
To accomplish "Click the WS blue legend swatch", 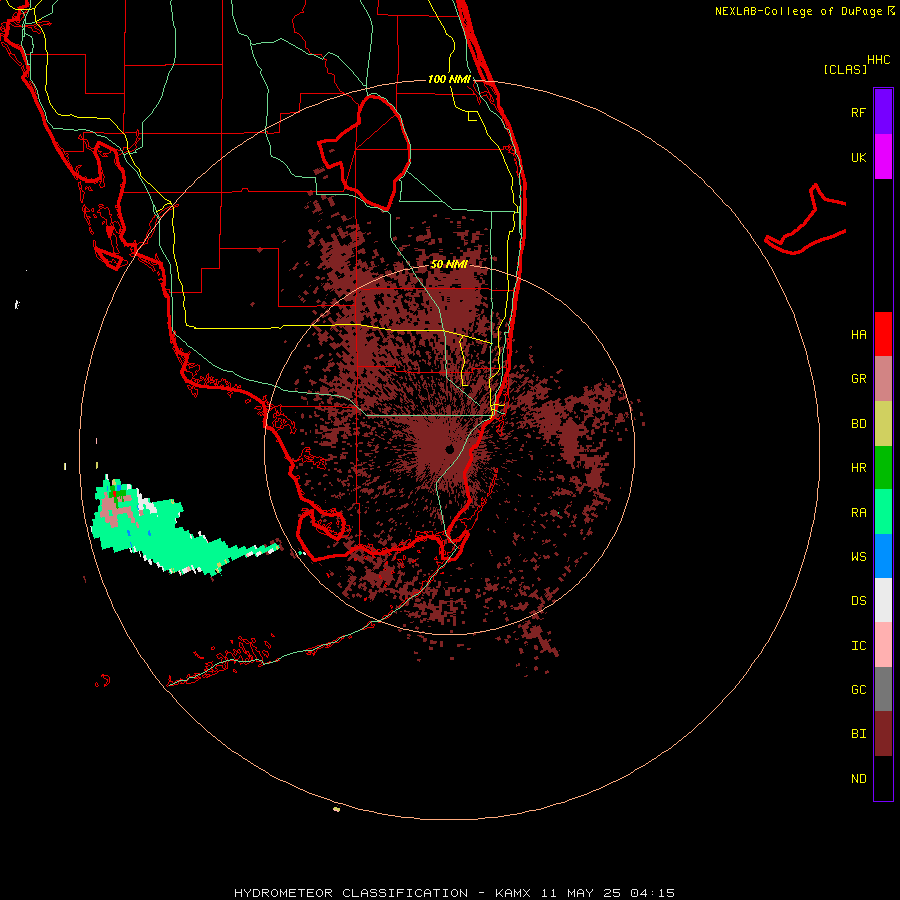I will coord(883,556).
